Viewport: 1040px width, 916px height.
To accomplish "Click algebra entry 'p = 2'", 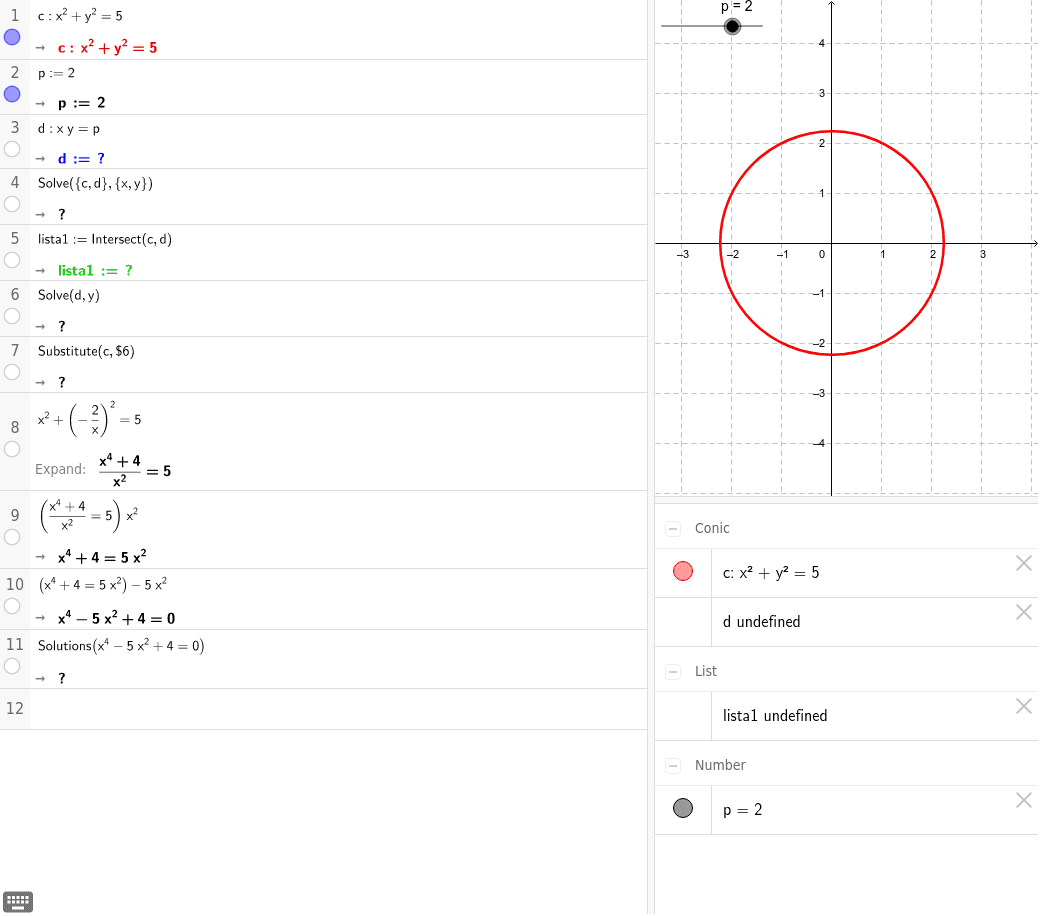I will point(742,810).
